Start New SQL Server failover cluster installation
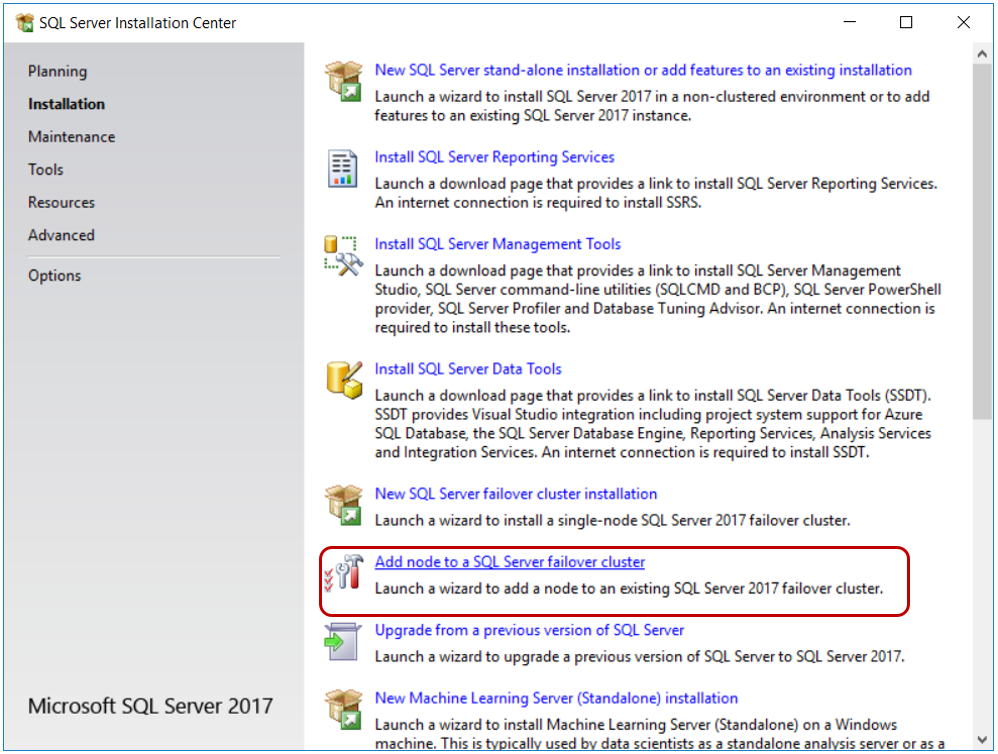The width and height of the screenshot is (998, 754). 516,494
